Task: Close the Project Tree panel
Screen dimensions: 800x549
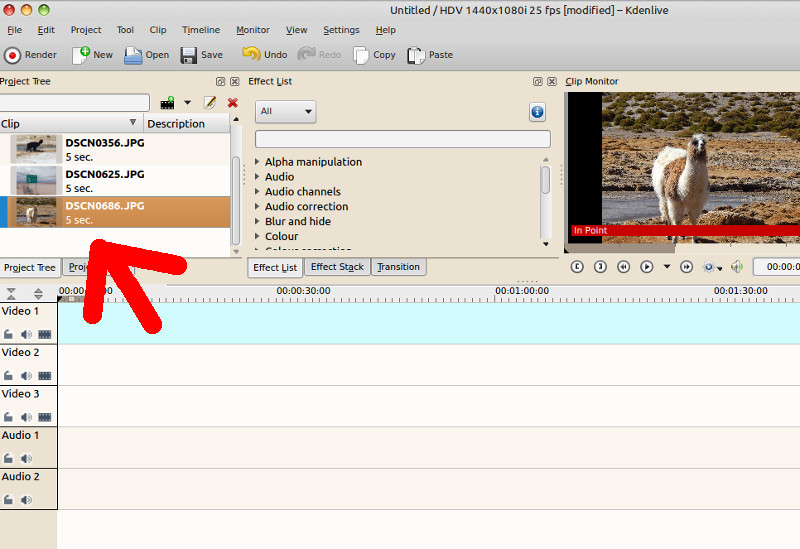Action: 235,82
